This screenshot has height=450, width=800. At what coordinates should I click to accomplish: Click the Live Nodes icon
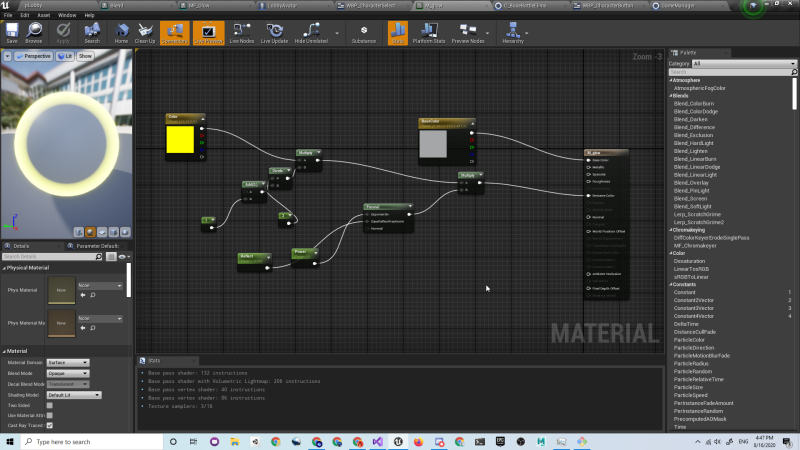(x=241, y=33)
